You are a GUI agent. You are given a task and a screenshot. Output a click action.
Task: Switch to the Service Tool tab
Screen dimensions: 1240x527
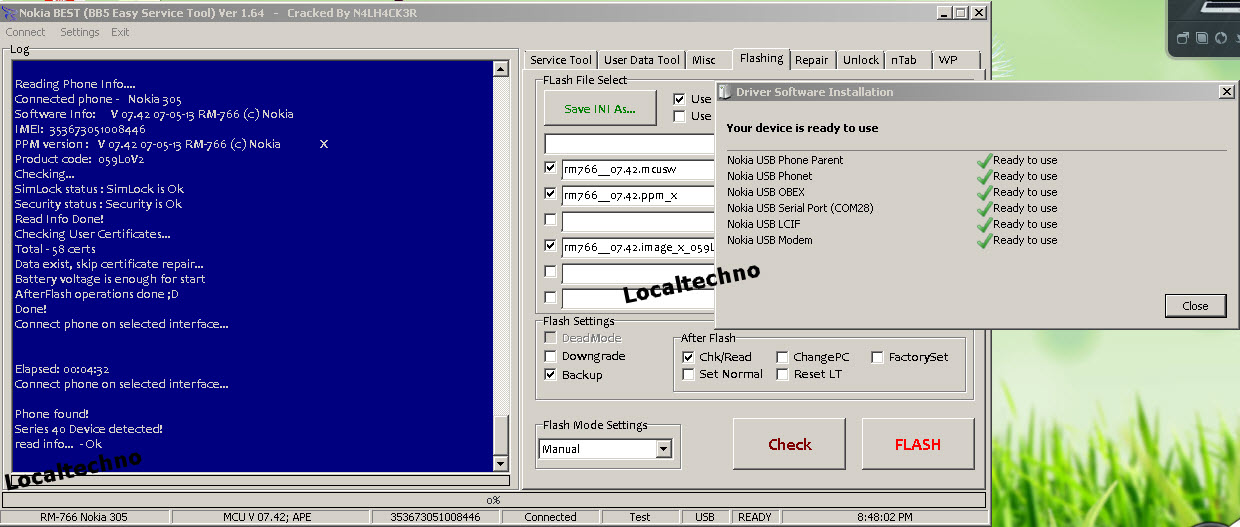[561, 60]
